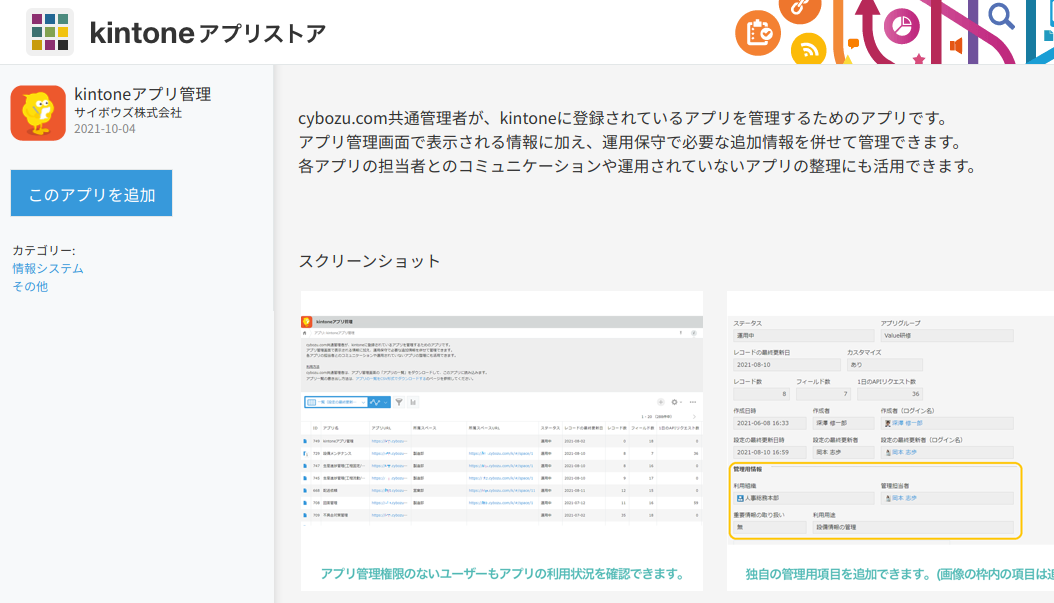Click caption 独自の管理用項目を追加できます
Screen dimensions: 1054x603
pyautogui.click(x=899, y=573)
